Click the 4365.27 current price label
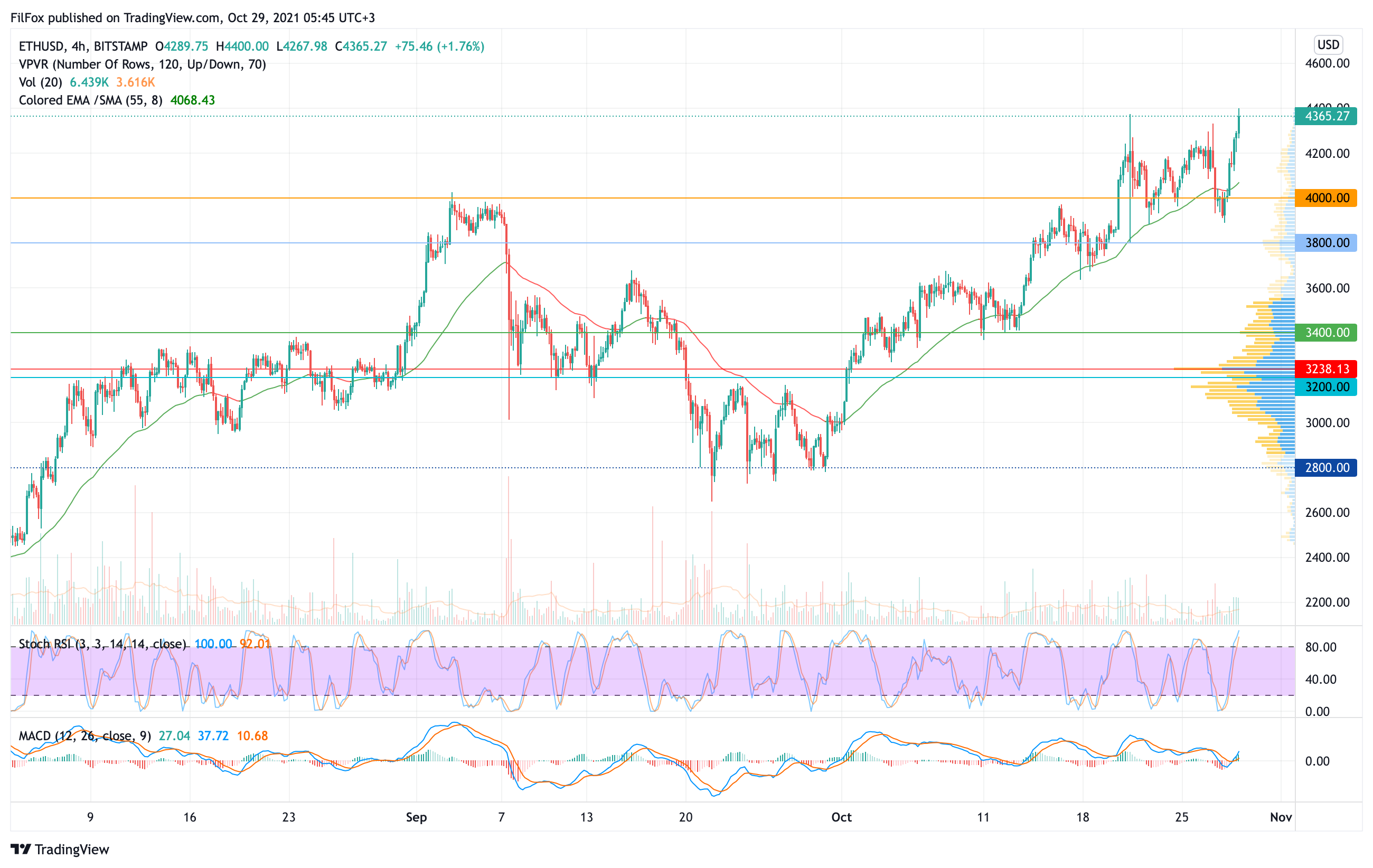Image resolution: width=1373 pixels, height=868 pixels. point(1325,116)
